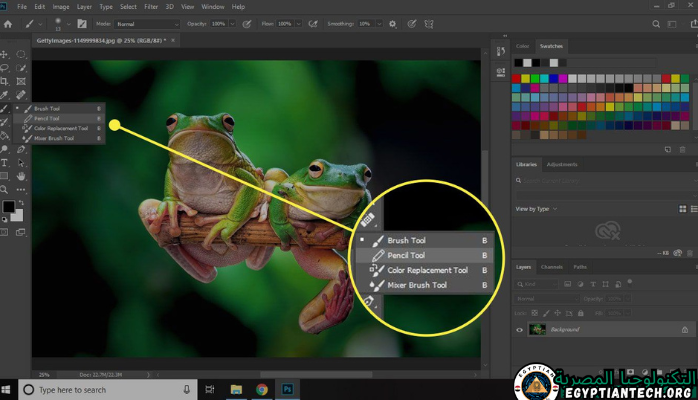Choose the Eyedropper tool
Image resolution: width=698 pixels, height=400 pixels.
pos(6,94)
